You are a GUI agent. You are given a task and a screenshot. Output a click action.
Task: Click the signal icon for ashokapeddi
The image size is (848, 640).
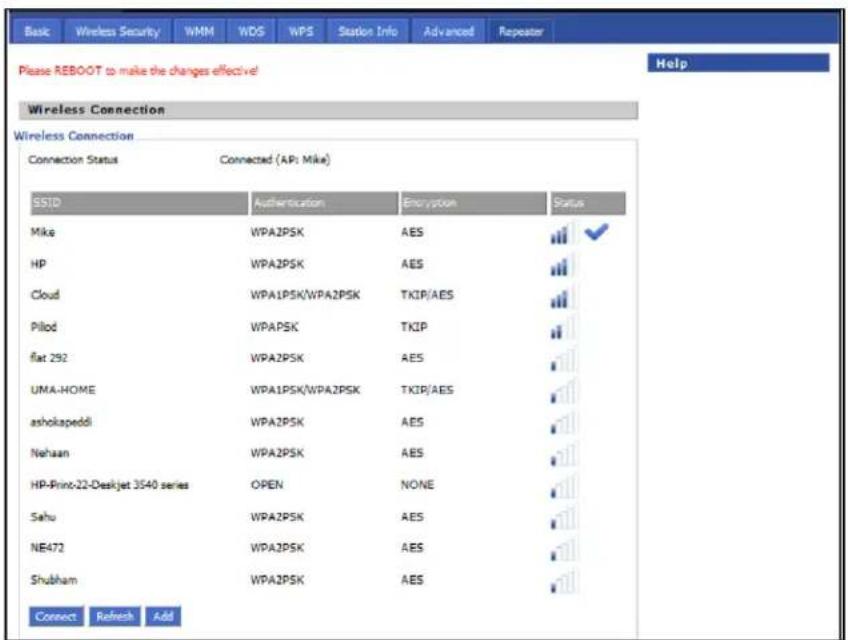(x=562, y=424)
